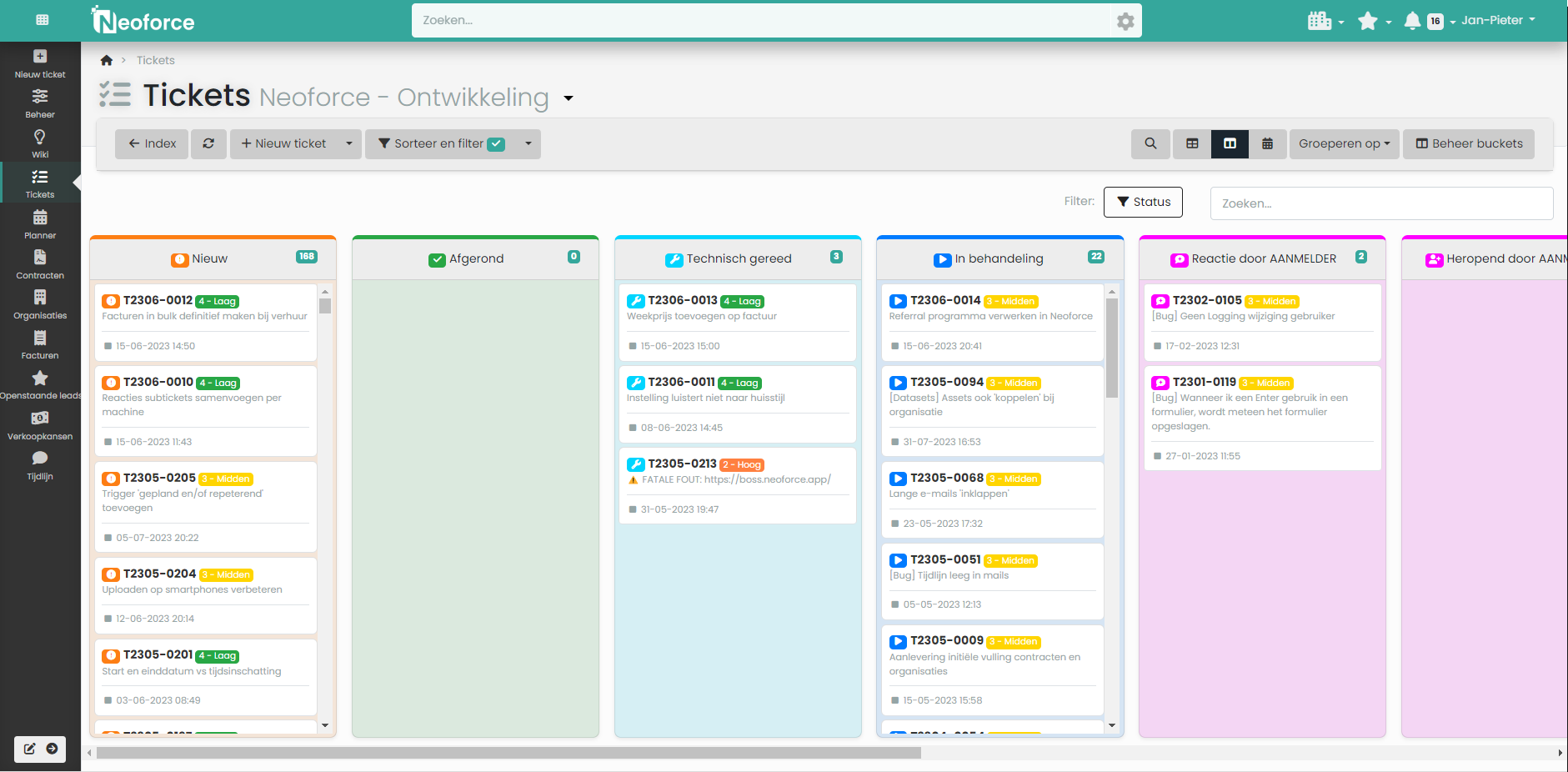The image size is (1568, 772).
Task: Toggle the checkbox inside Sorteer en filter
Action: 495,143
